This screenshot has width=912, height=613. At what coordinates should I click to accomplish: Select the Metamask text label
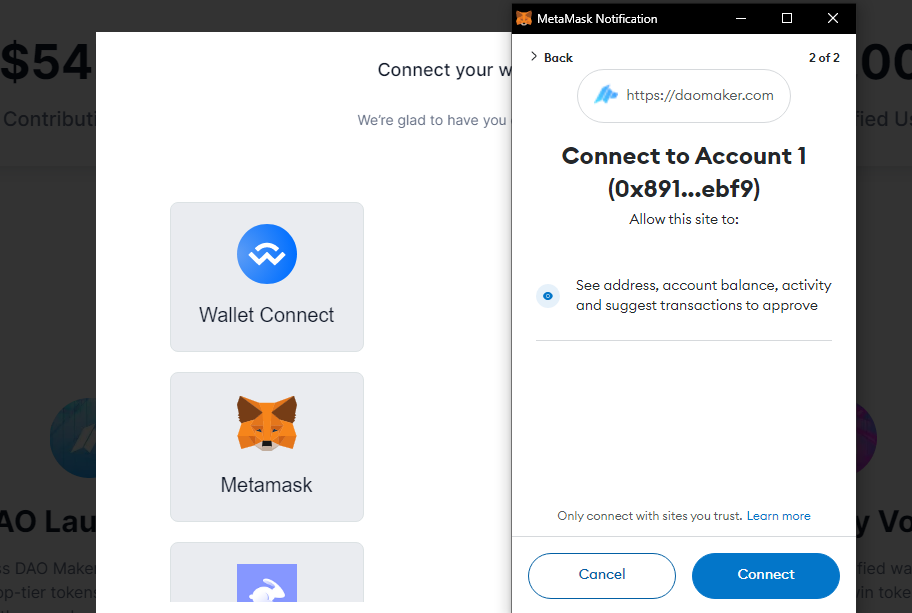(x=267, y=485)
